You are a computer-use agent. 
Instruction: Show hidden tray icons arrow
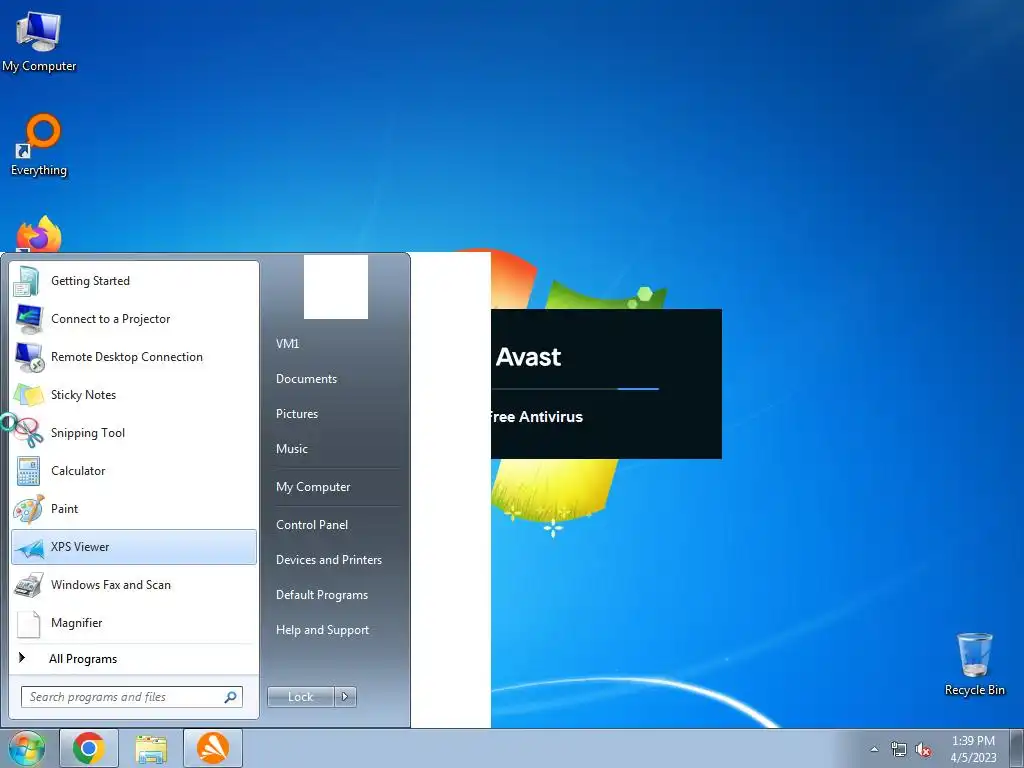pos(874,749)
